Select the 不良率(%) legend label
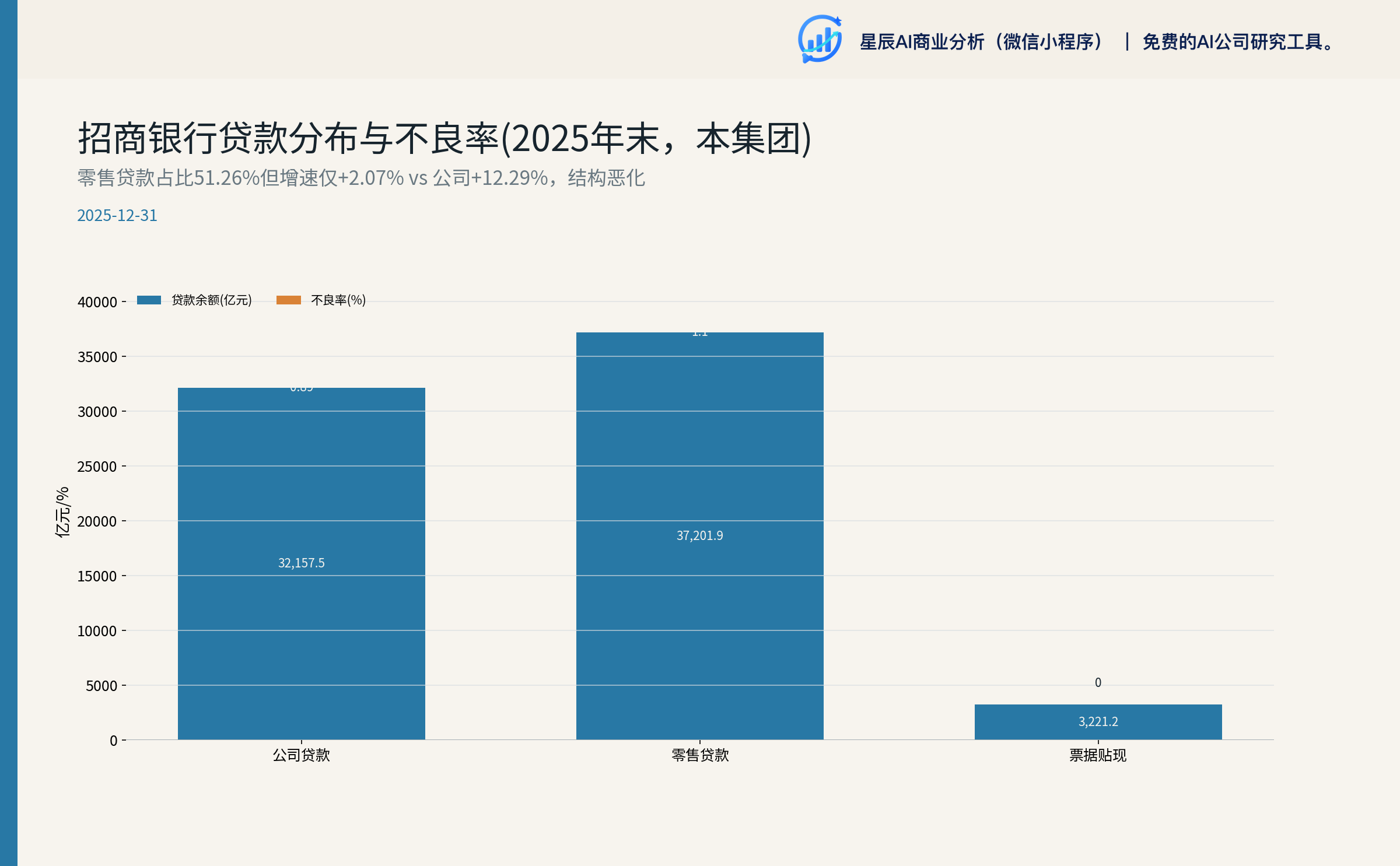1400x866 pixels. pyautogui.click(x=338, y=300)
